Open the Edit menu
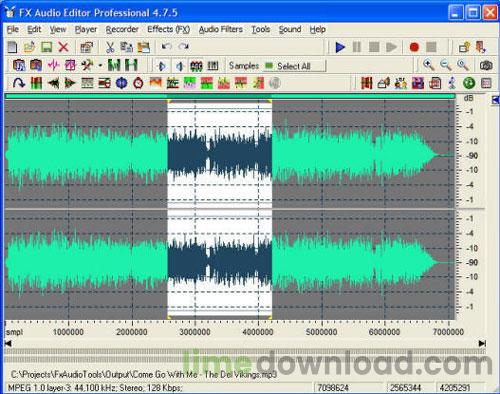Screen dimensions: 500x394 coord(34,29)
